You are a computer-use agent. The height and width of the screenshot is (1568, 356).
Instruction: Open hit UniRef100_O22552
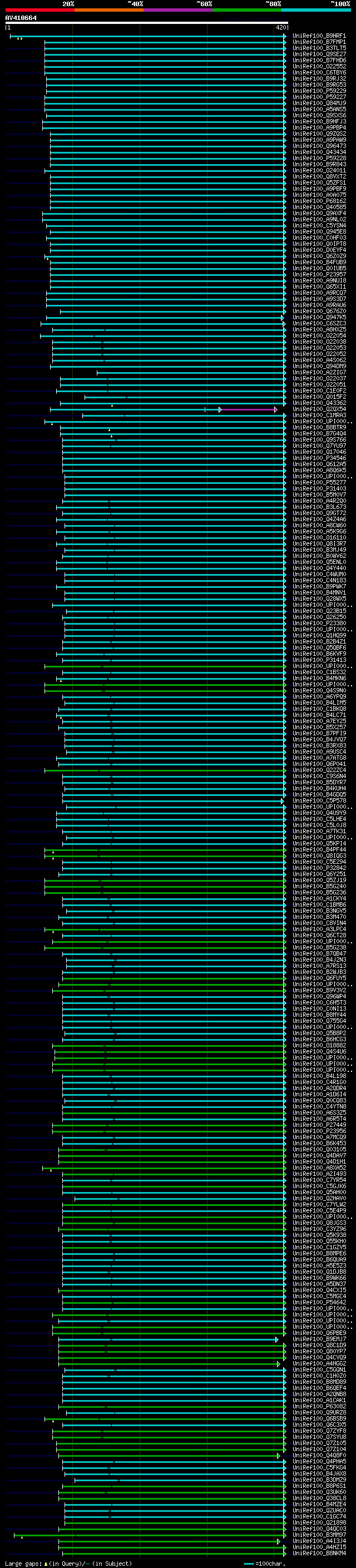319,66
